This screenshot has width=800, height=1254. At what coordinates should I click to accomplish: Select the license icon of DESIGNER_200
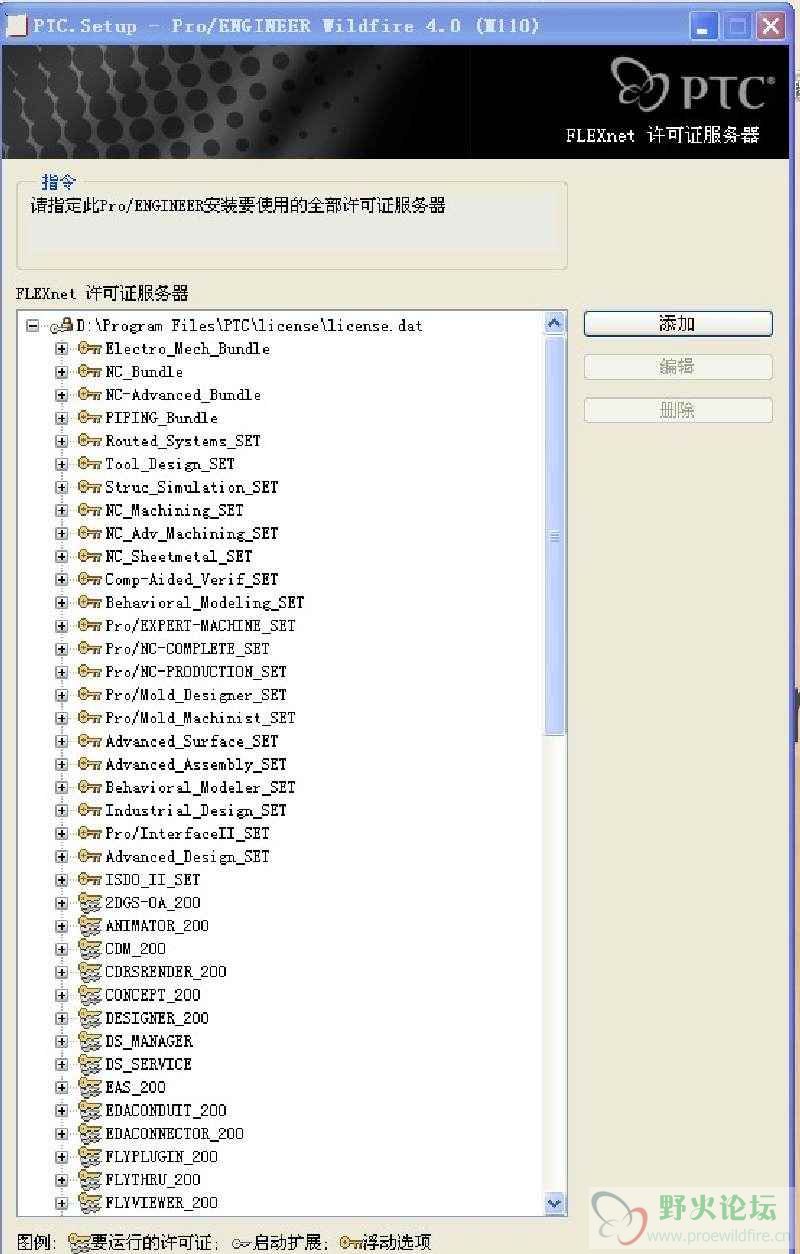pos(90,1017)
